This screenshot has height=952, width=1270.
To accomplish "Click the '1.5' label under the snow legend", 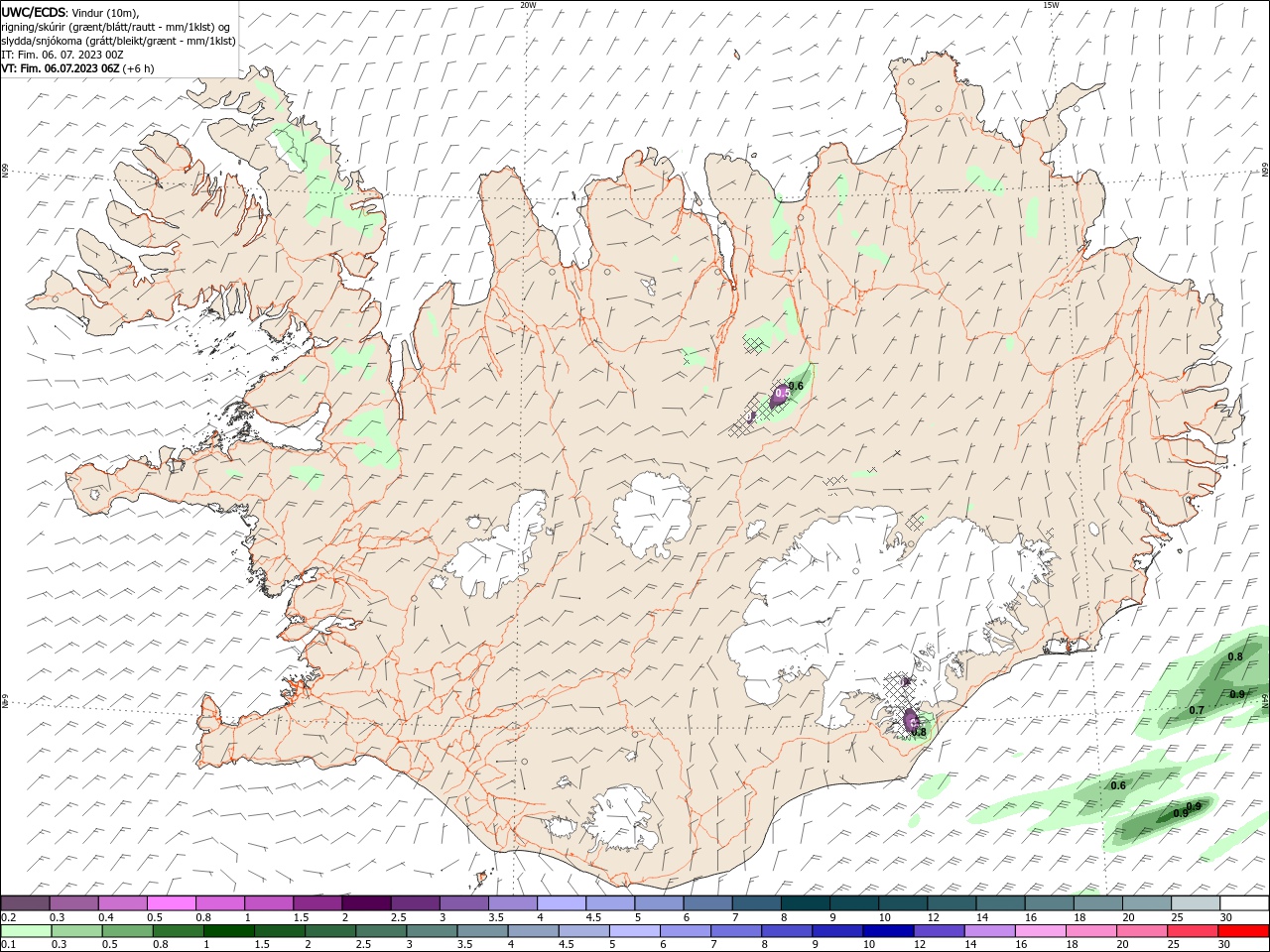I will coord(301,917).
